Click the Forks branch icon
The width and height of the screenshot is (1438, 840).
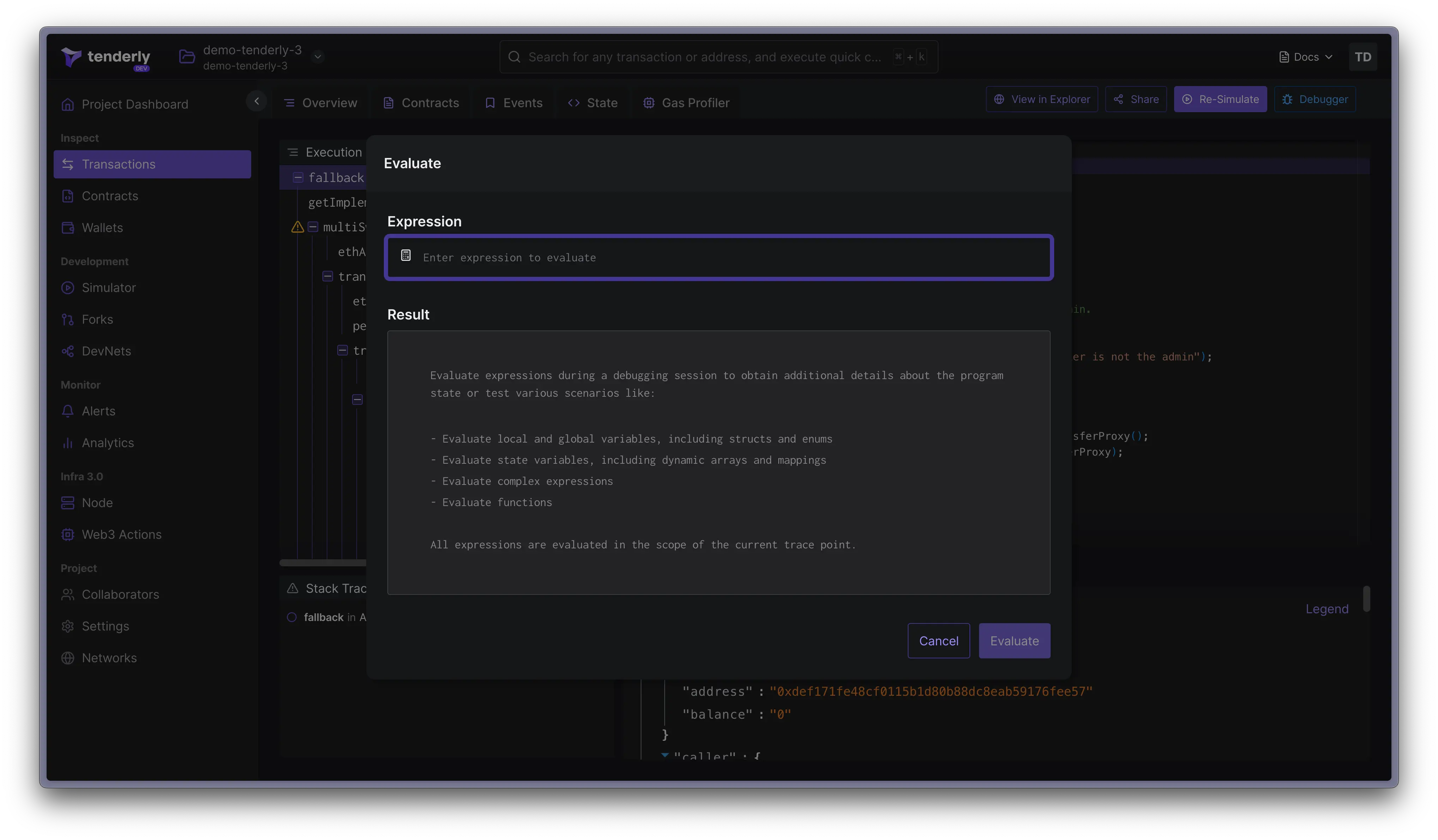(x=68, y=319)
